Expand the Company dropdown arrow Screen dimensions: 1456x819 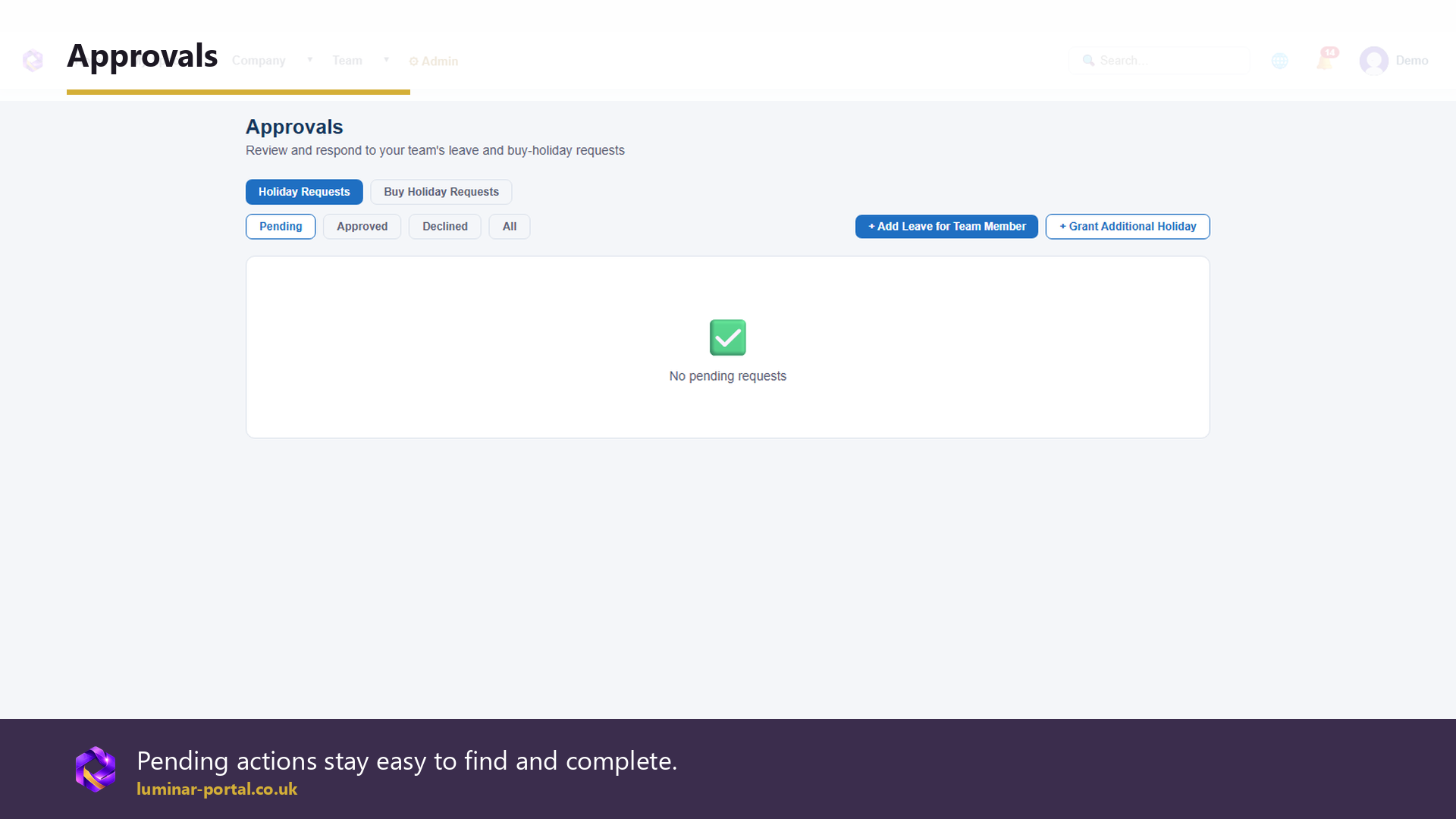pos(309,60)
